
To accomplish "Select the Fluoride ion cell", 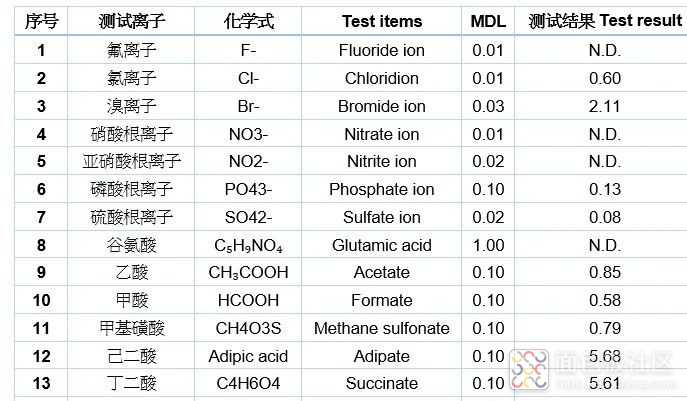I will point(382,50).
